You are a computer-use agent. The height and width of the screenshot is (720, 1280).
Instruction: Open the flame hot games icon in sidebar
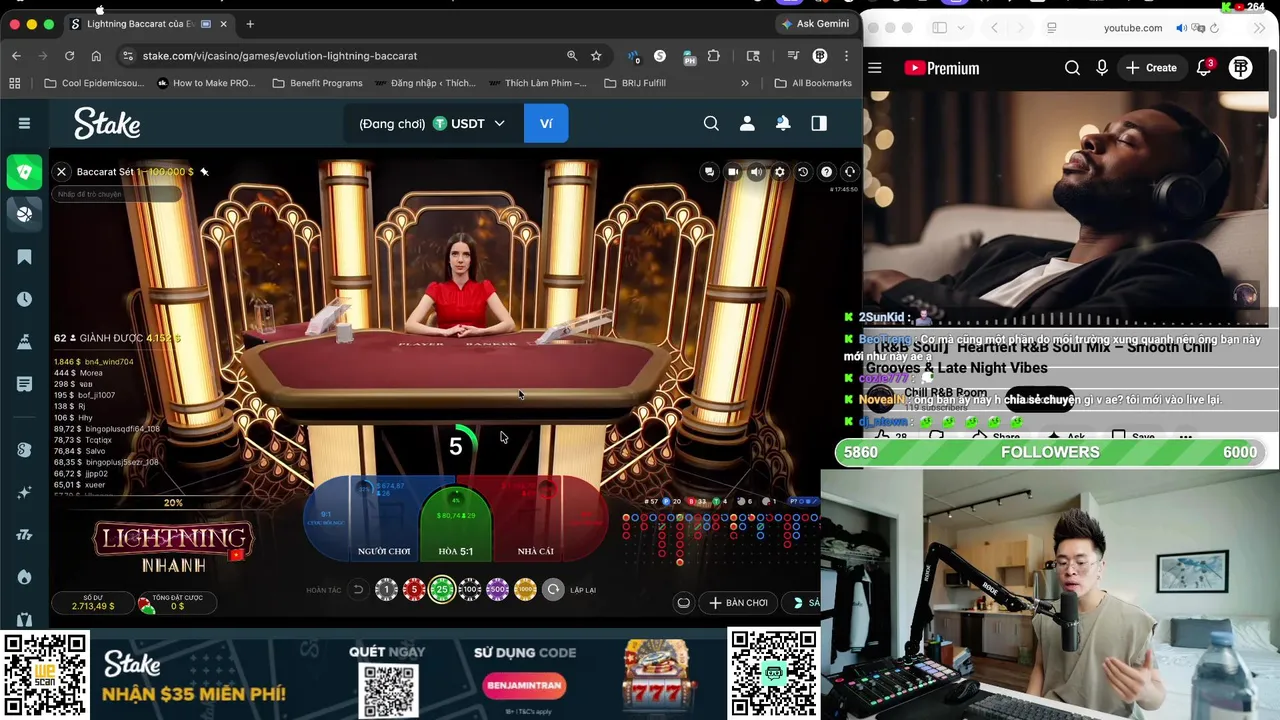point(24,577)
